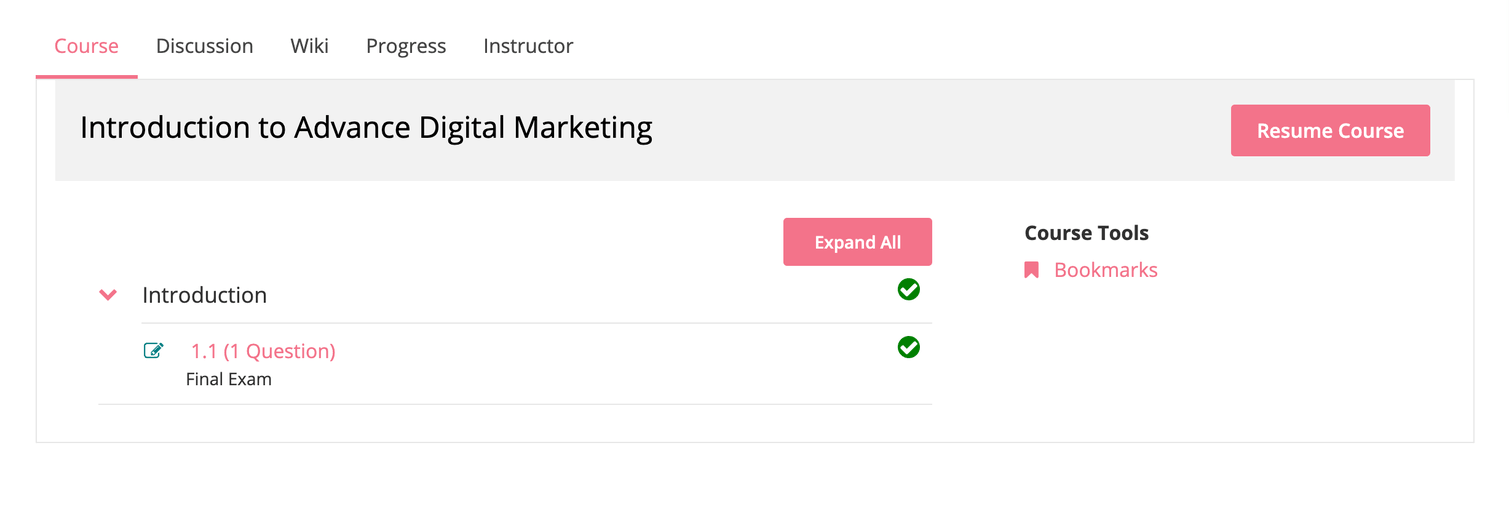The width and height of the screenshot is (1509, 512).
Task: Expand all course sections
Action: 857,242
